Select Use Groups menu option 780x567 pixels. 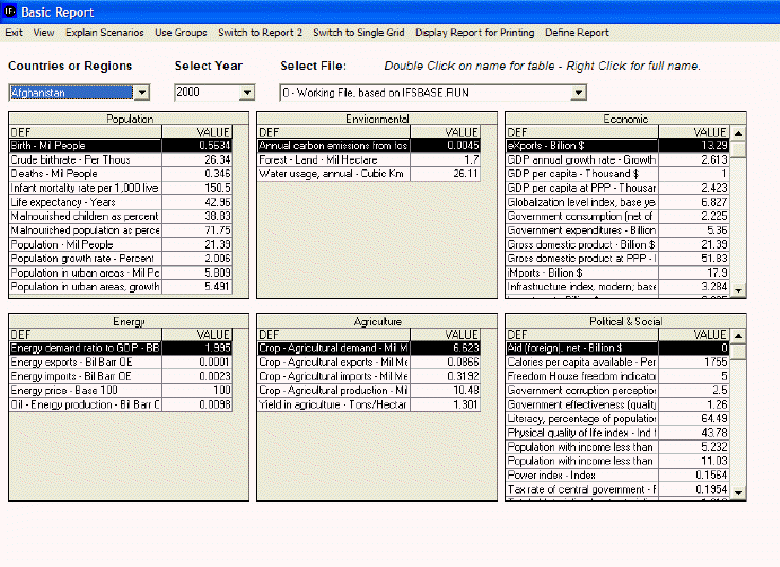coord(181,33)
